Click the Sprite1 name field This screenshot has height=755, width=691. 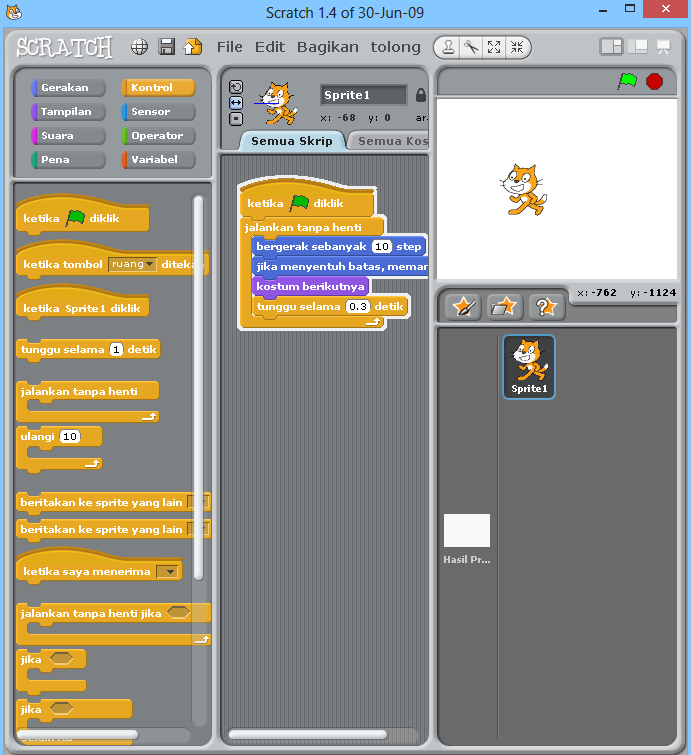click(364, 95)
